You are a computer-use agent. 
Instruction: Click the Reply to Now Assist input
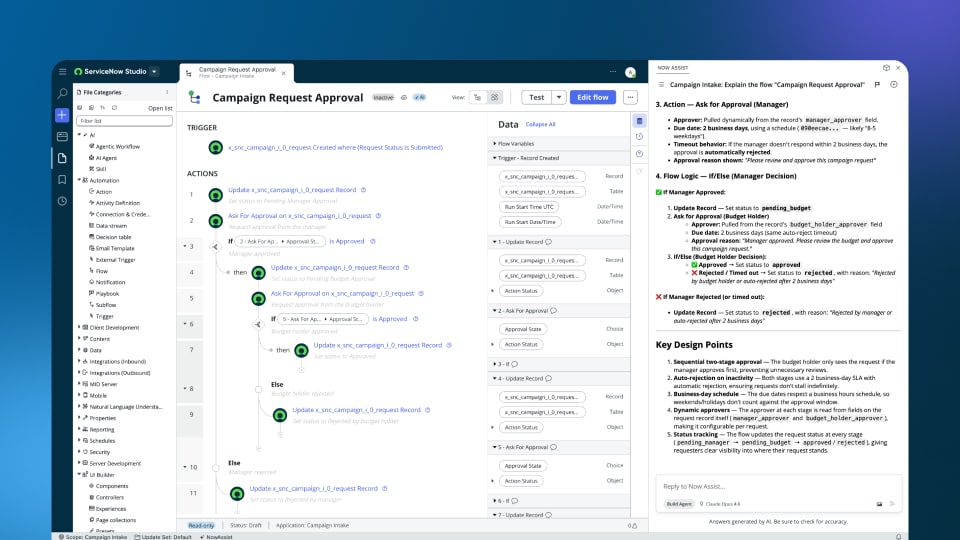(778, 487)
